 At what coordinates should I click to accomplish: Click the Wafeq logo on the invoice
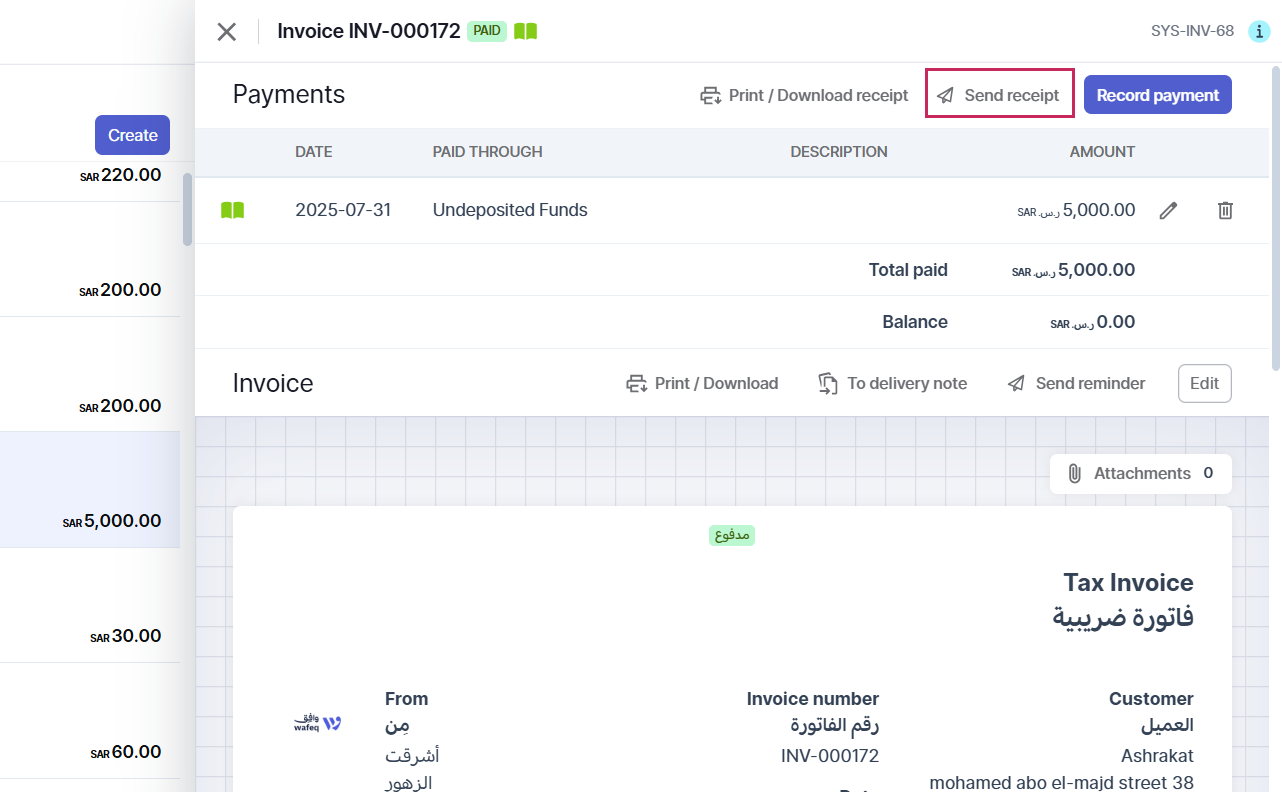pos(318,723)
